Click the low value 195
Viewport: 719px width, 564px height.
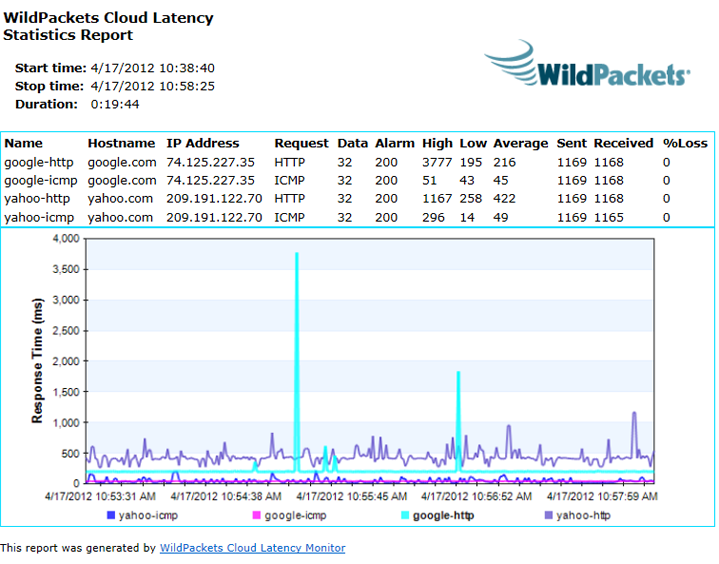(471, 162)
